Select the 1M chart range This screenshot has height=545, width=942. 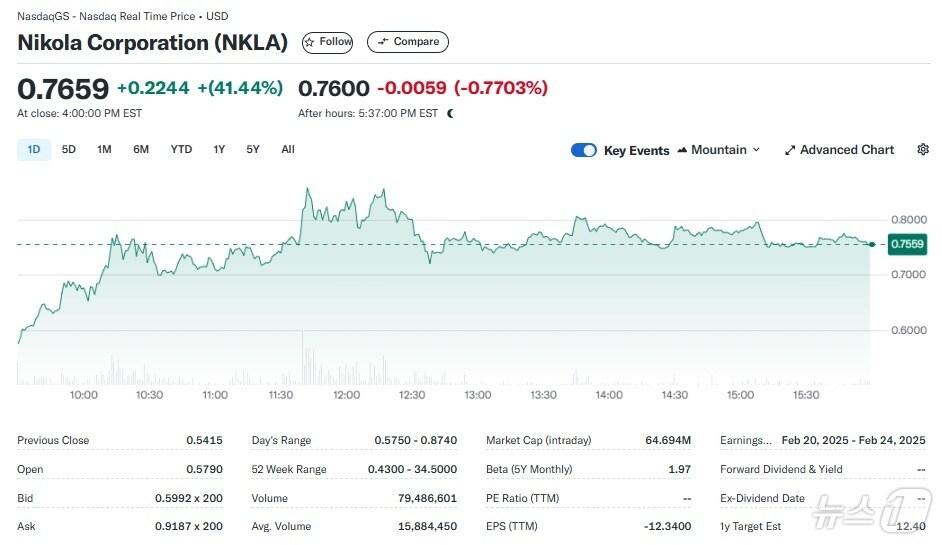pos(104,150)
